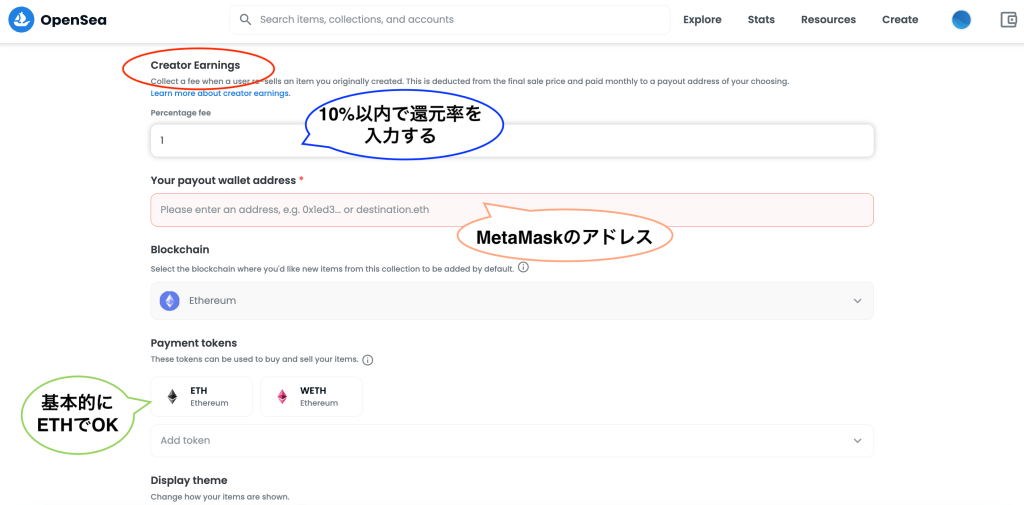Image resolution: width=1024 pixels, height=505 pixels.
Task: Select the WETH Ethereum token card
Action: [311, 397]
